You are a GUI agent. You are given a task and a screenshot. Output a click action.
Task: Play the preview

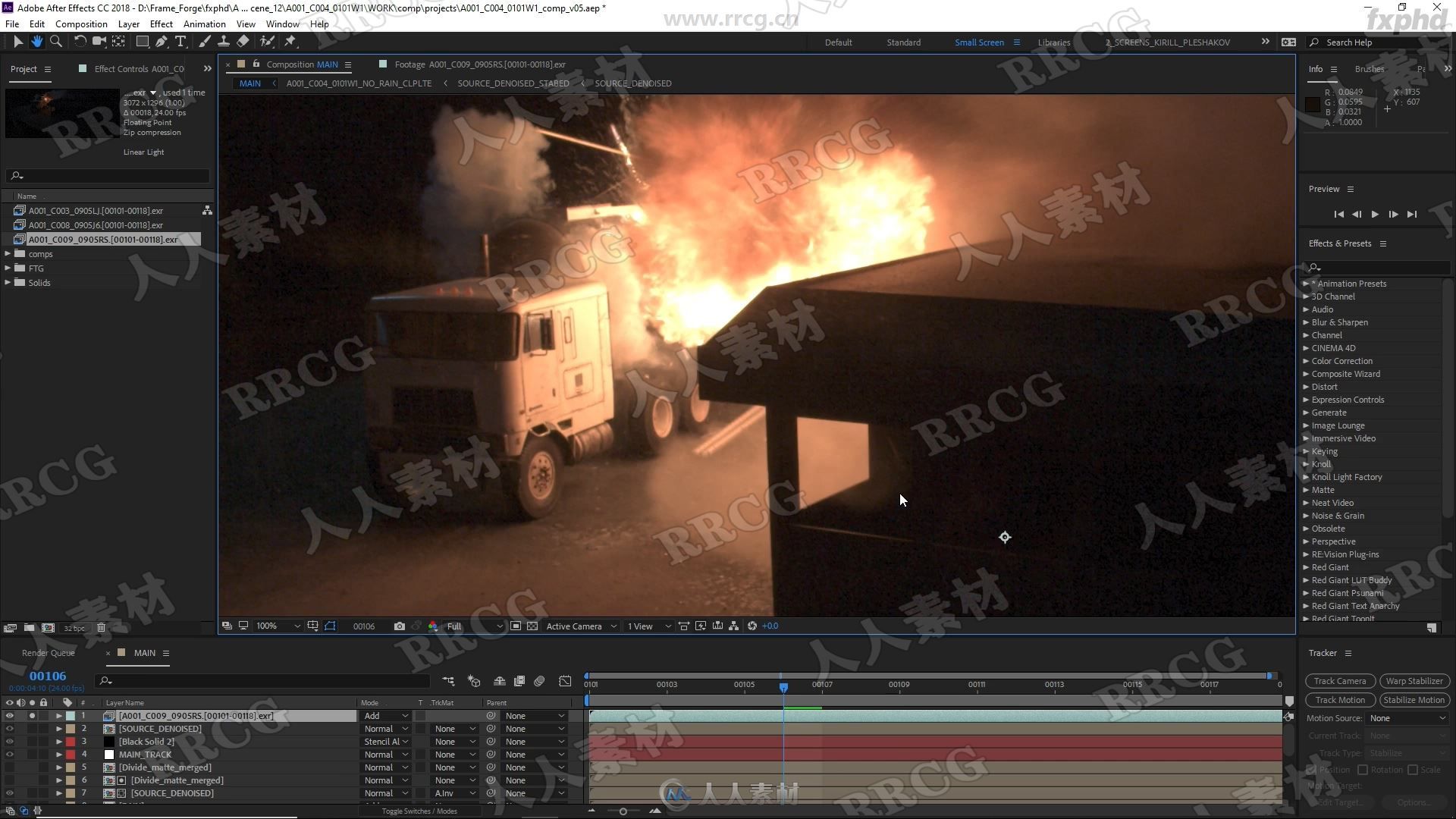(x=1375, y=215)
